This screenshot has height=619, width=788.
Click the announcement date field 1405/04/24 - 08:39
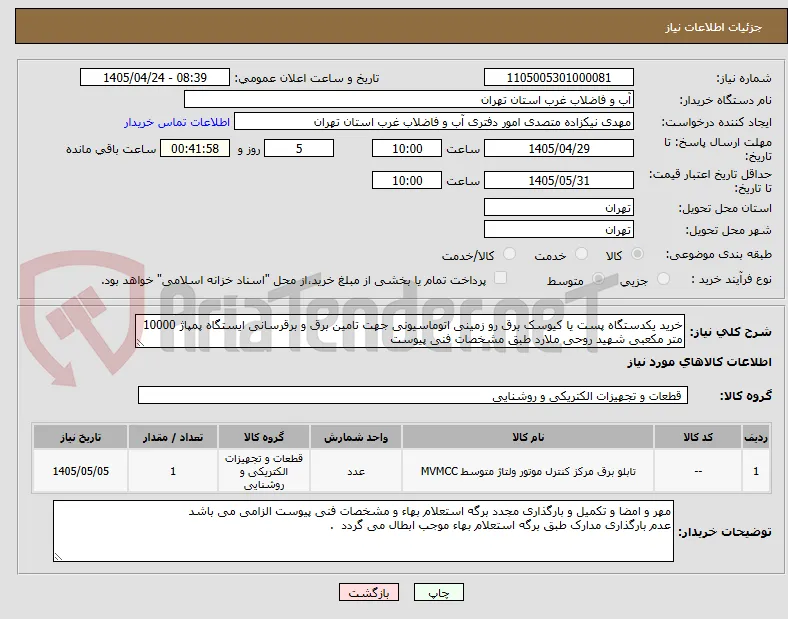click(x=155, y=78)
